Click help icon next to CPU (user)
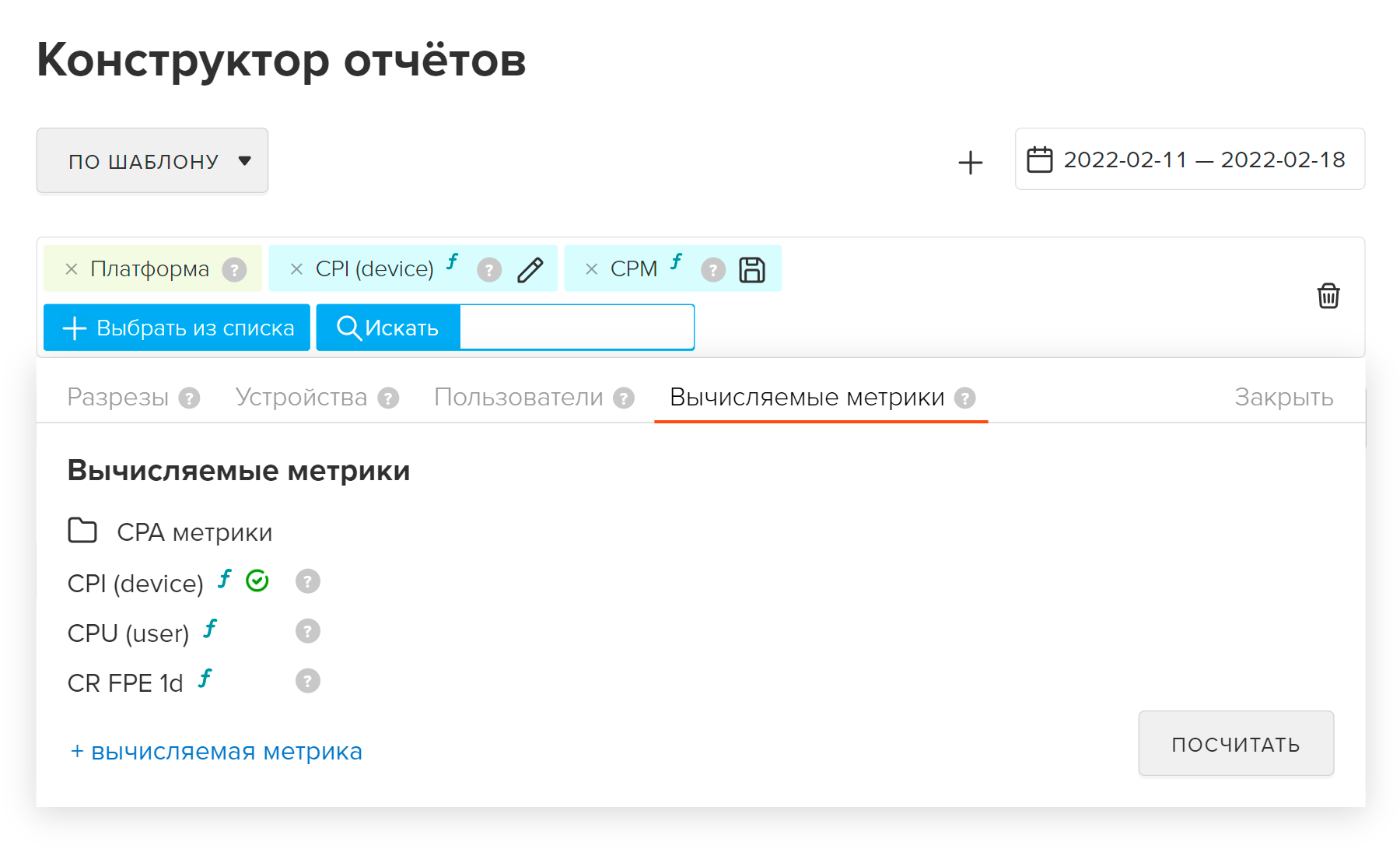Screen dimensions: 1400x856 click(307, 631)
